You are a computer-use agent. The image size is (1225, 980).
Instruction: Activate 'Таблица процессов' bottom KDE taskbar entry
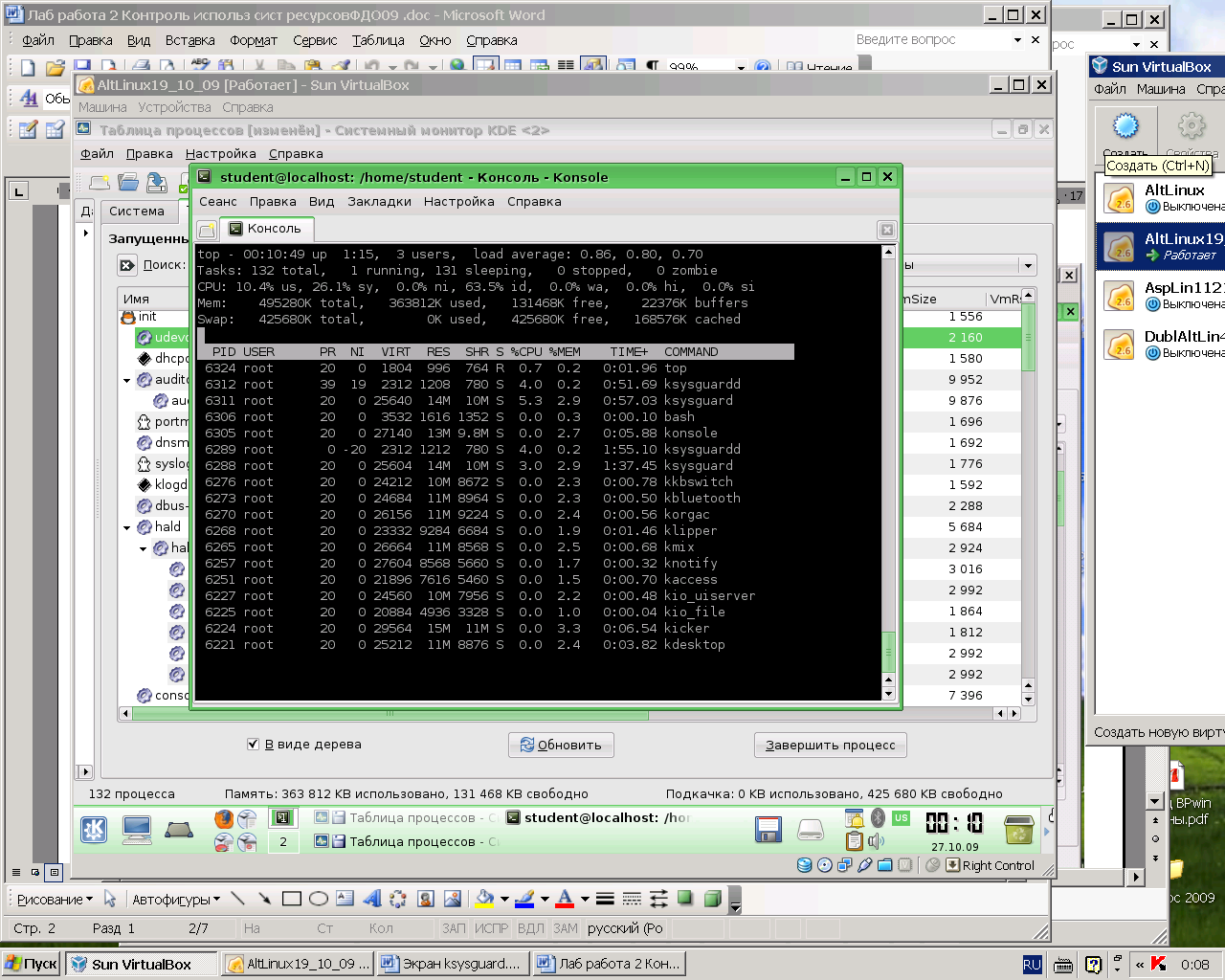406,841
